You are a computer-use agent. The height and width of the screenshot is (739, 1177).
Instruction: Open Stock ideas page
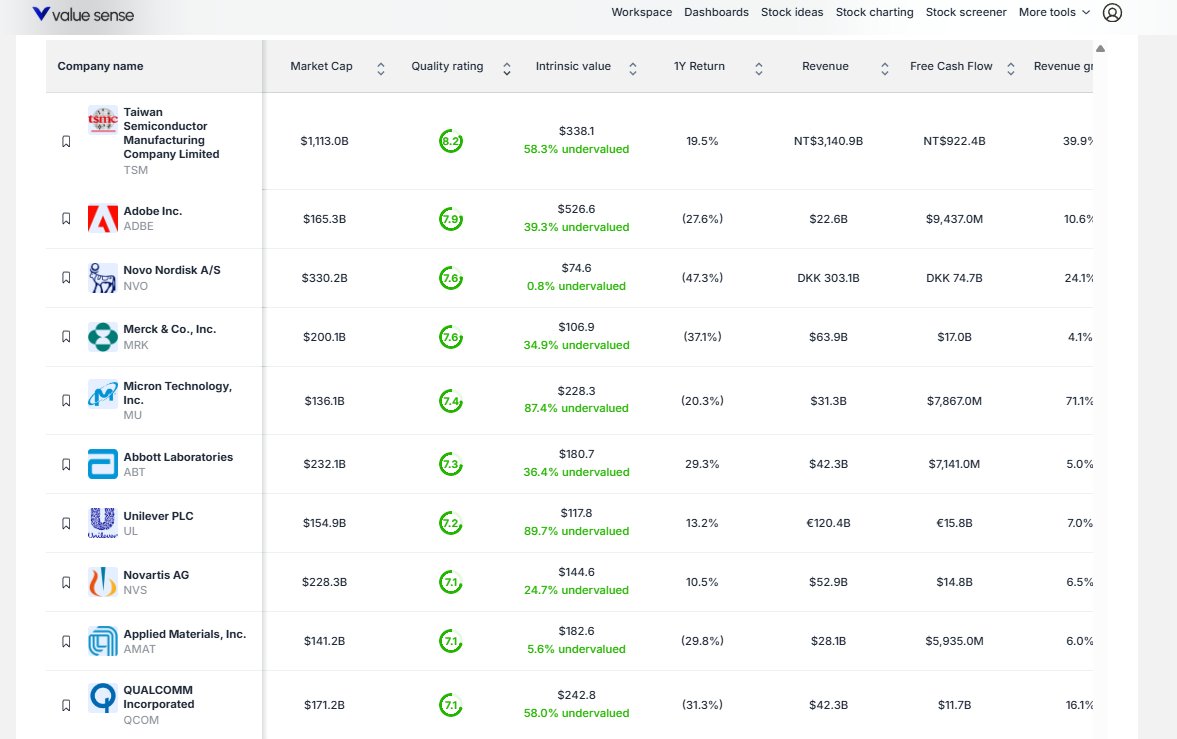pyautogui.click(x=792, y=12)
